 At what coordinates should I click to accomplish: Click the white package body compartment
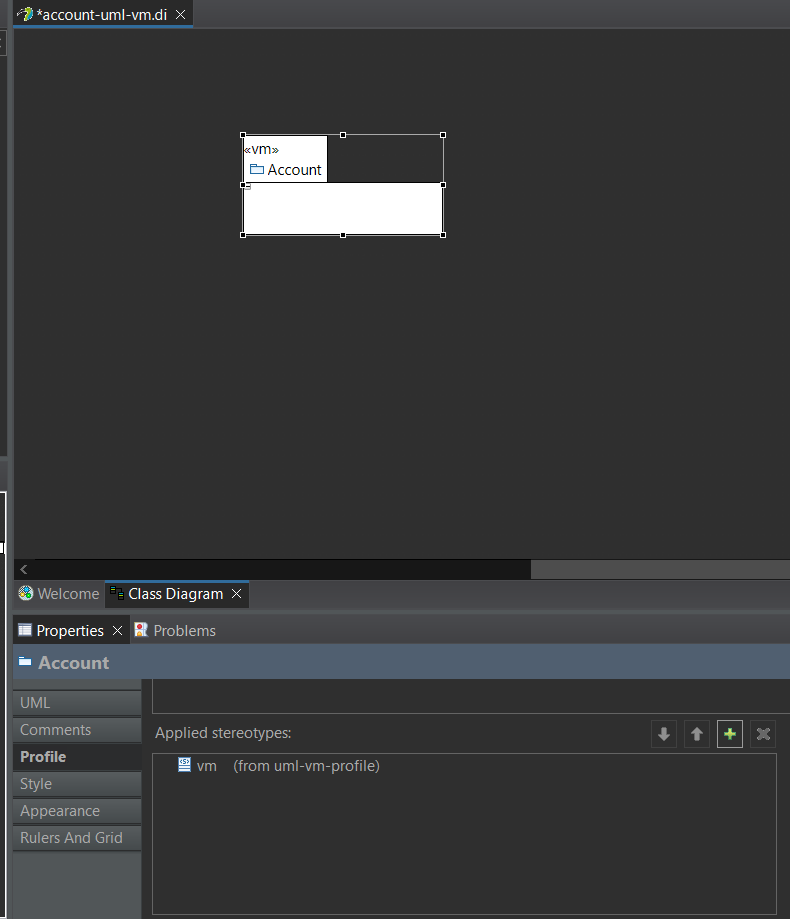pos(343,209)
